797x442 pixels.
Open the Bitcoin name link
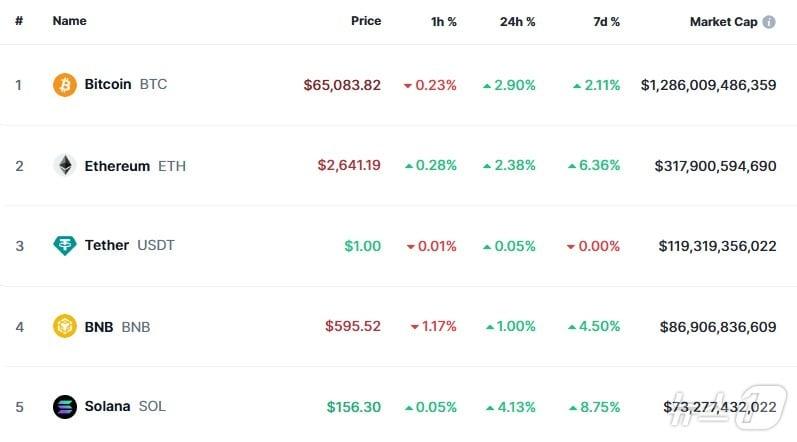tap(108, 85)
